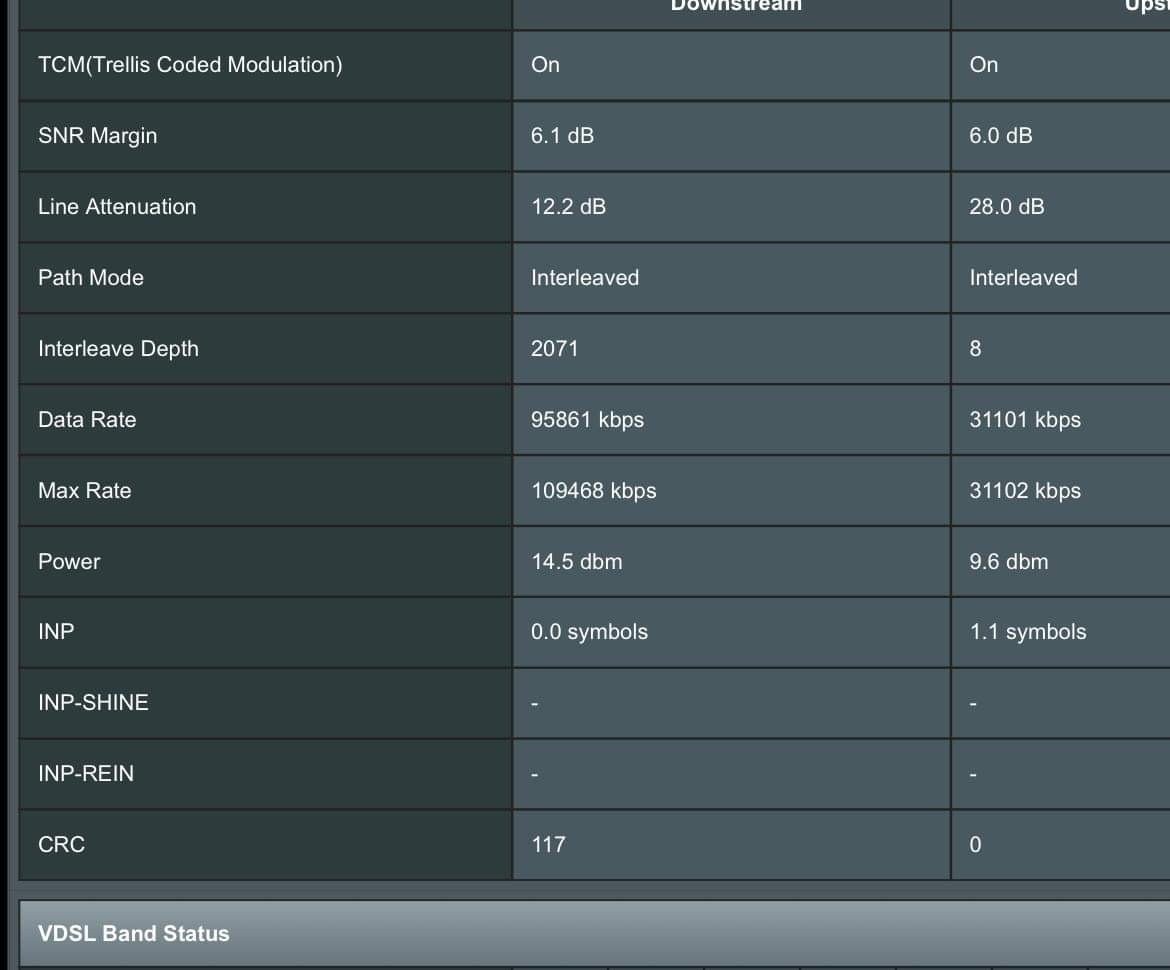Click the VDSL Band Status section header

click(x=133, y=934)
